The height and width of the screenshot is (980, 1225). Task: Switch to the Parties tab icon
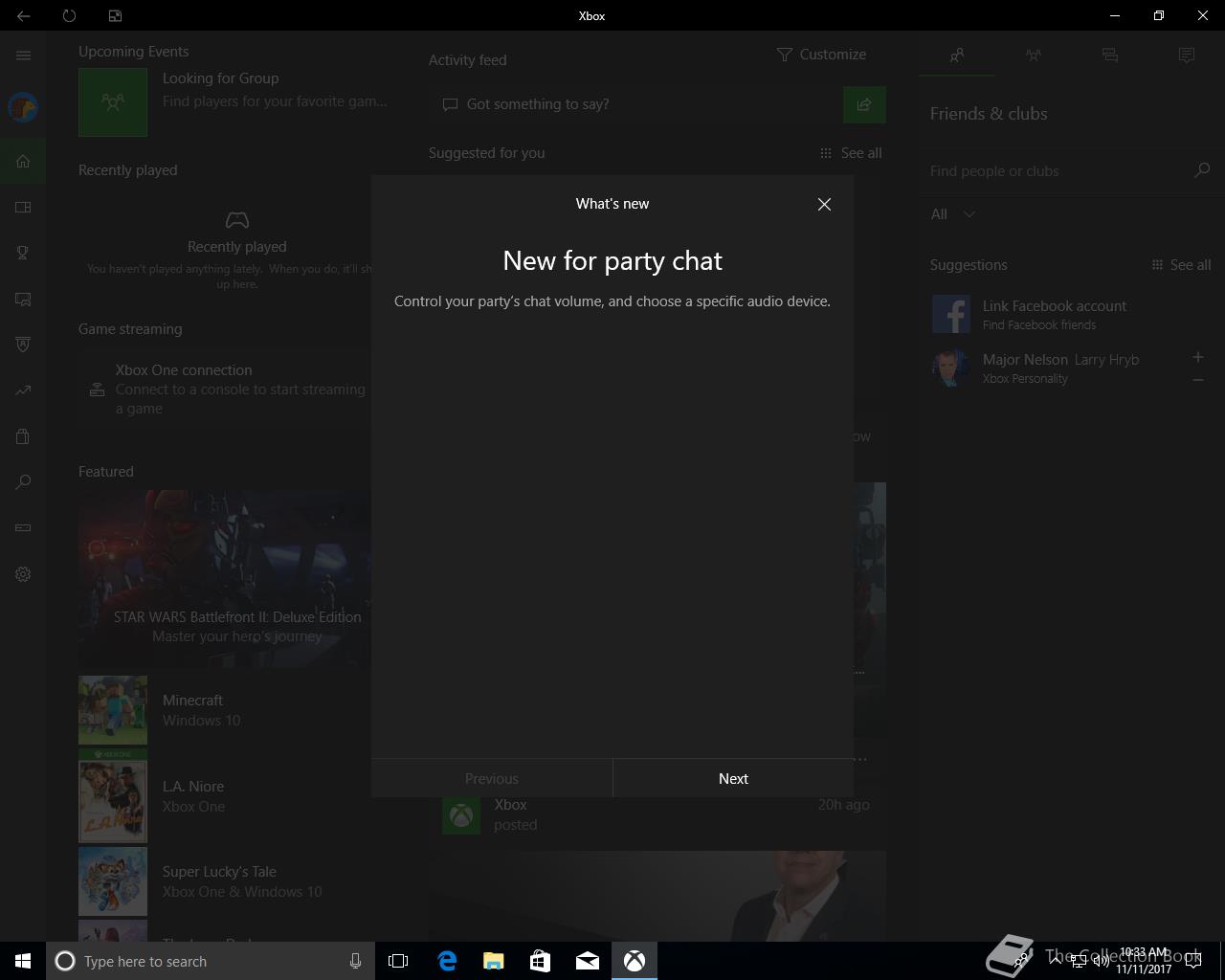(1034, 56)
